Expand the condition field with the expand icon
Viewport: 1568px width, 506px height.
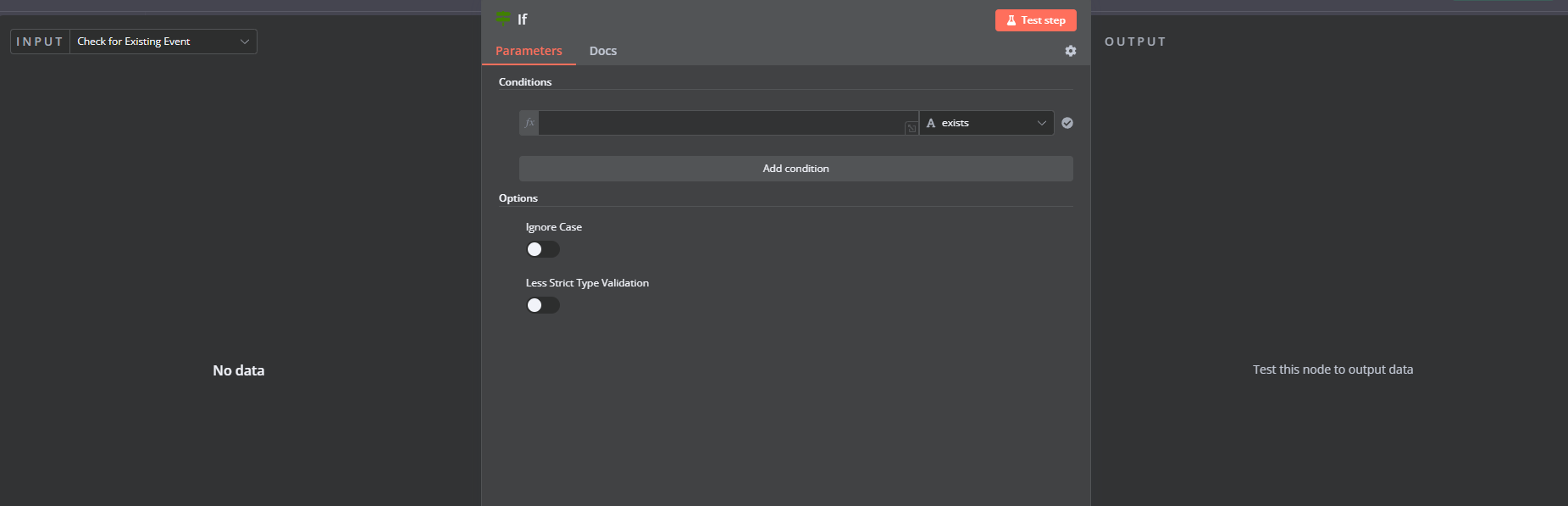coord(911,128)
